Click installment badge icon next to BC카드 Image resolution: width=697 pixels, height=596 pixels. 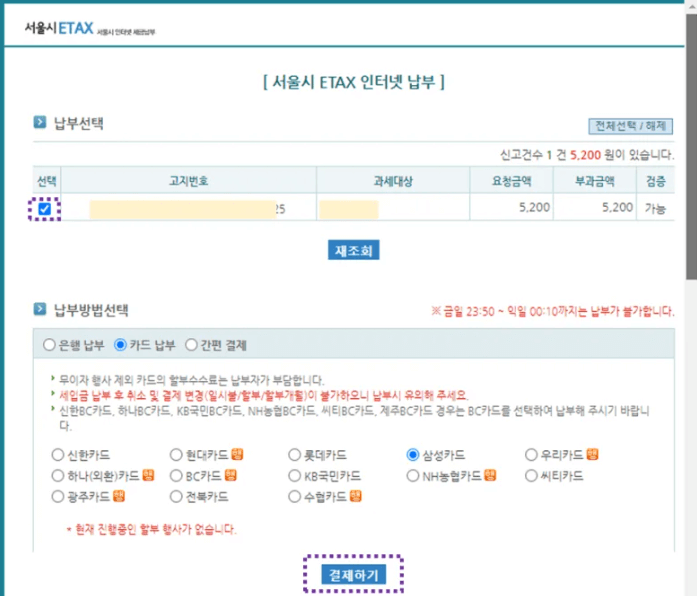pyautogui.click(x=230, y=475)
